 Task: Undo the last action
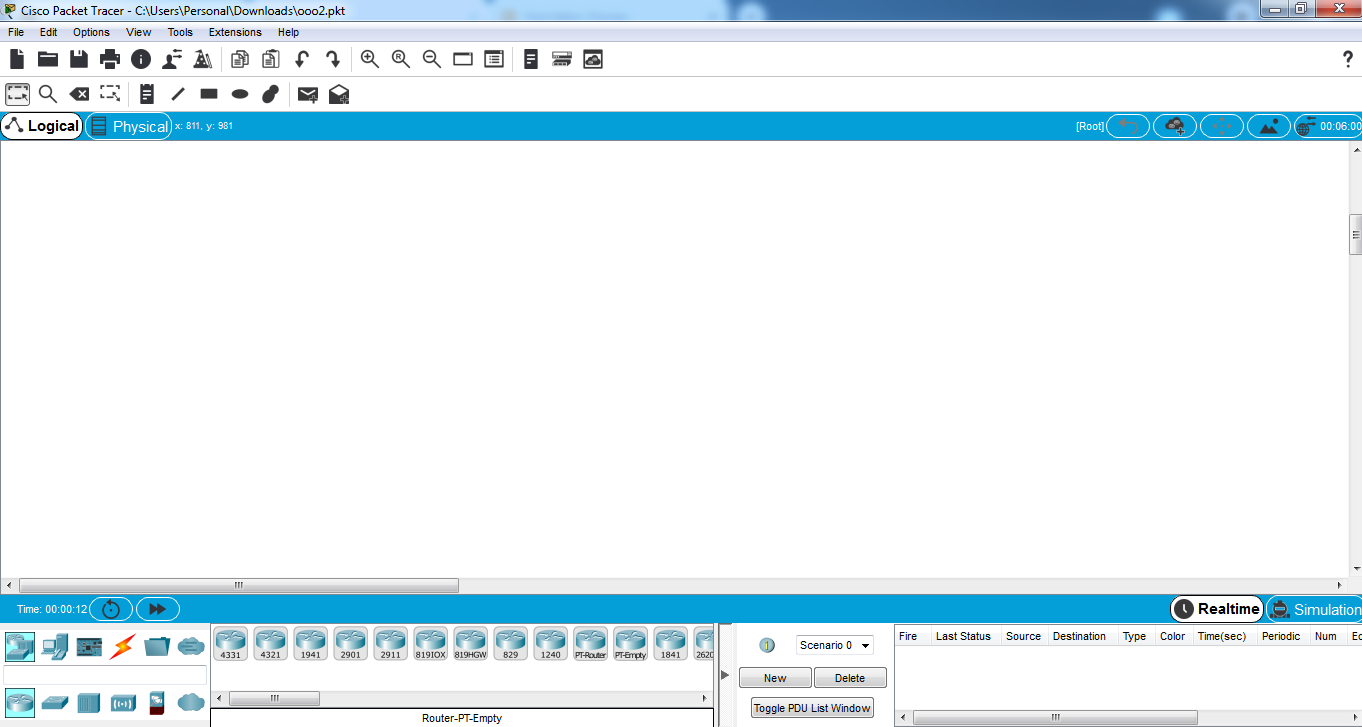pyautogui.click(x=302, y=59)
